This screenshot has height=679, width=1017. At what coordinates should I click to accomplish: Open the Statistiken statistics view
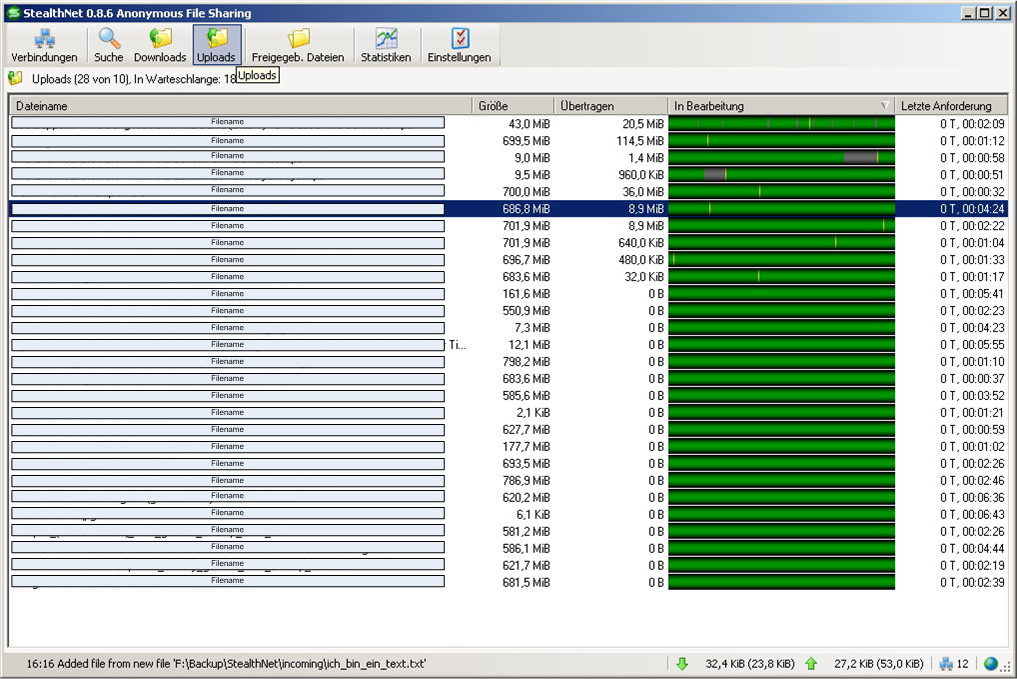point(386,45)
